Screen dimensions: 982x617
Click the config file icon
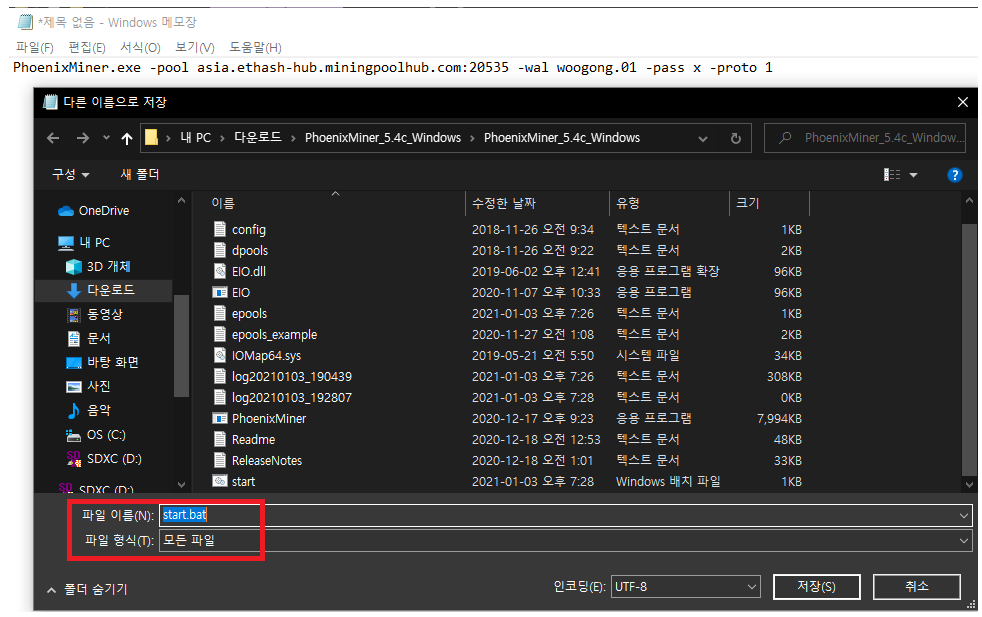coord(220,229)
